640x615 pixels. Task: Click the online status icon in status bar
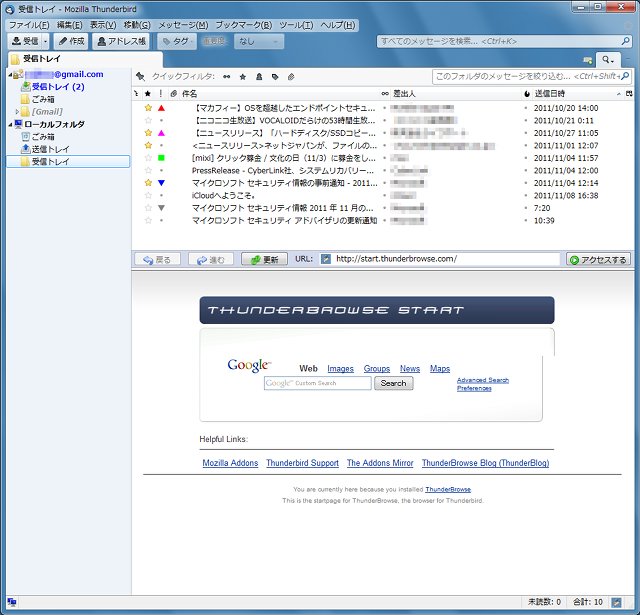[12, 602]
